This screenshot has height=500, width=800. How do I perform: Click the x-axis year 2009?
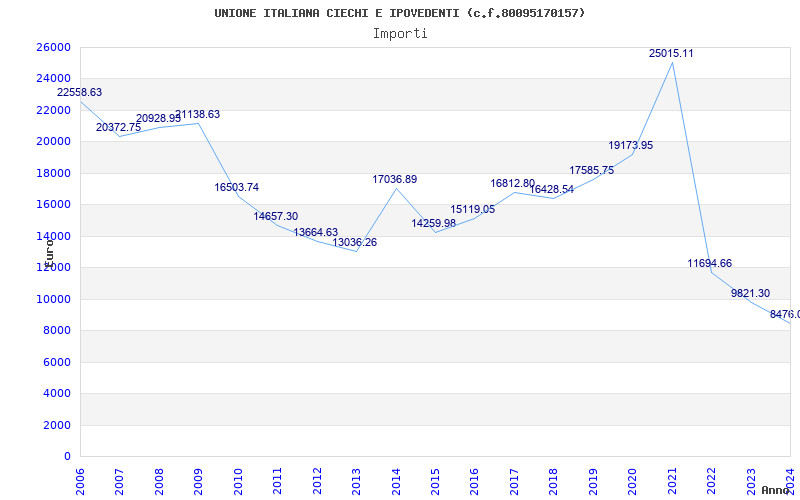pyautogui.click(x=198, y=482)
